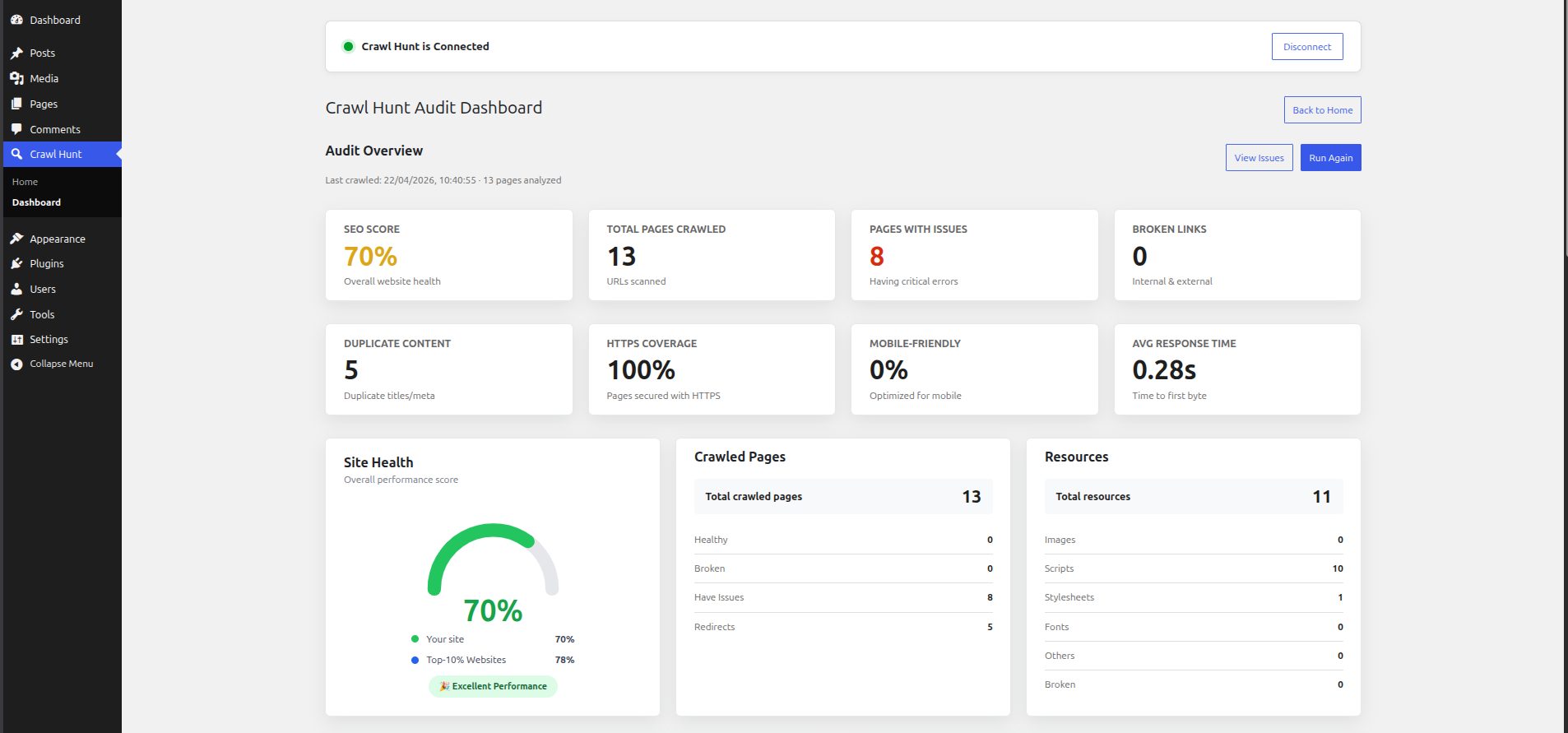Open the Plugins menu item
The height and width of the screenshot is (733, 1568).
point(63,263)
